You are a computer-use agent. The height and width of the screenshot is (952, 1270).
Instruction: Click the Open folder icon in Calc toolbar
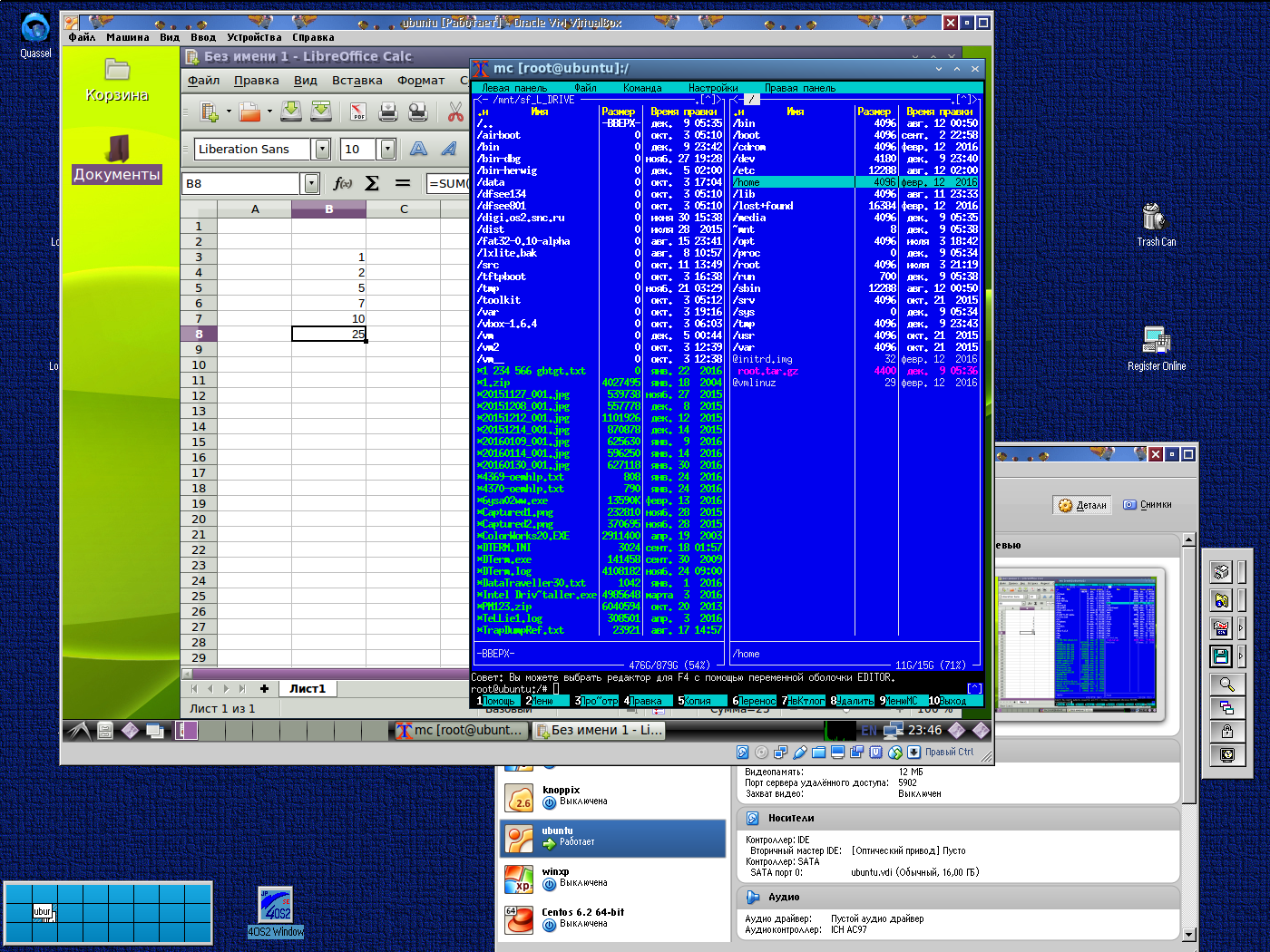(x=249, y=112)
